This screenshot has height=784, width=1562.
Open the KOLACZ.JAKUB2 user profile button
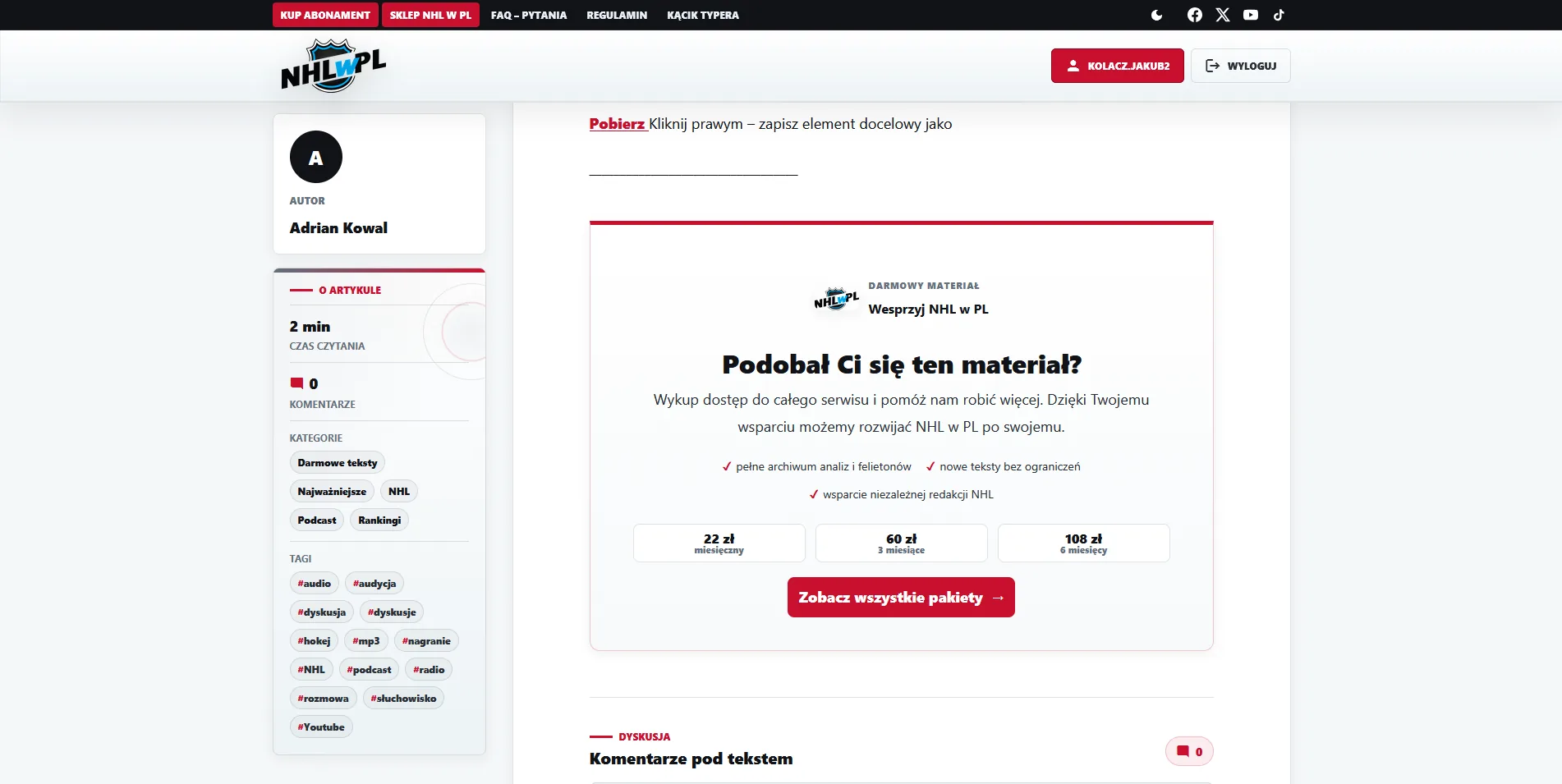click(1118, 66)
